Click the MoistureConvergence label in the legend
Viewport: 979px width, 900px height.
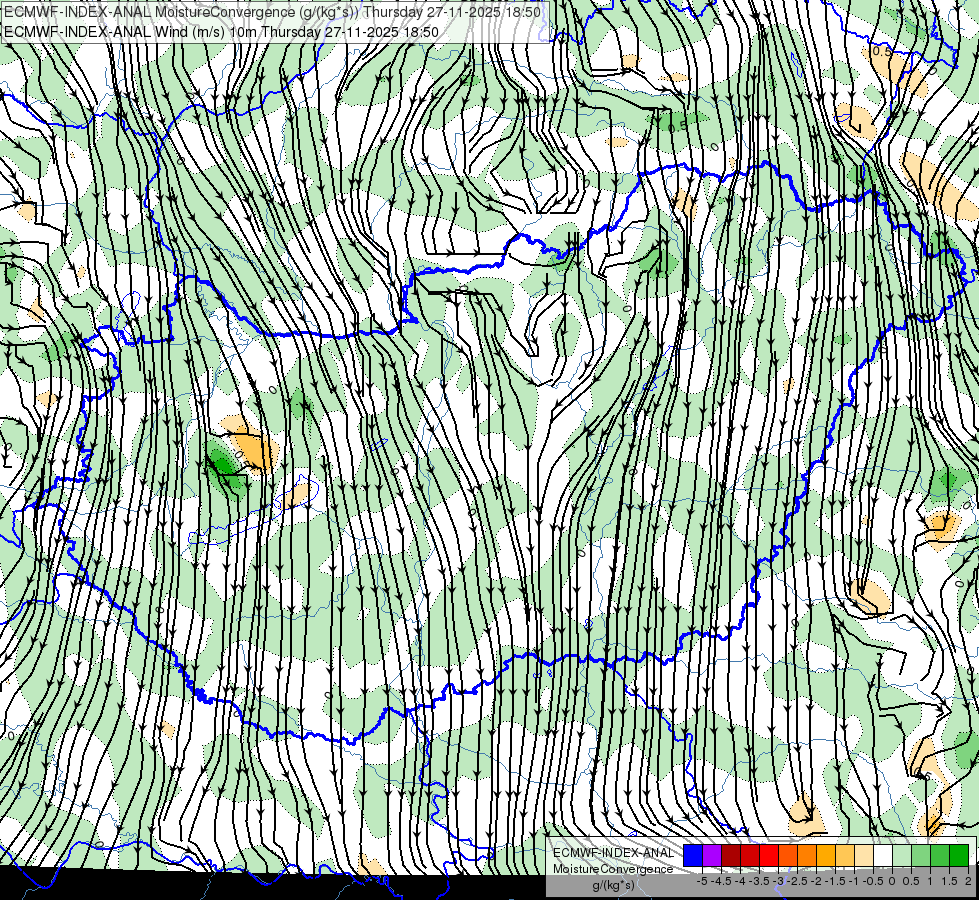pyautogui.click(x=613, y=869)
